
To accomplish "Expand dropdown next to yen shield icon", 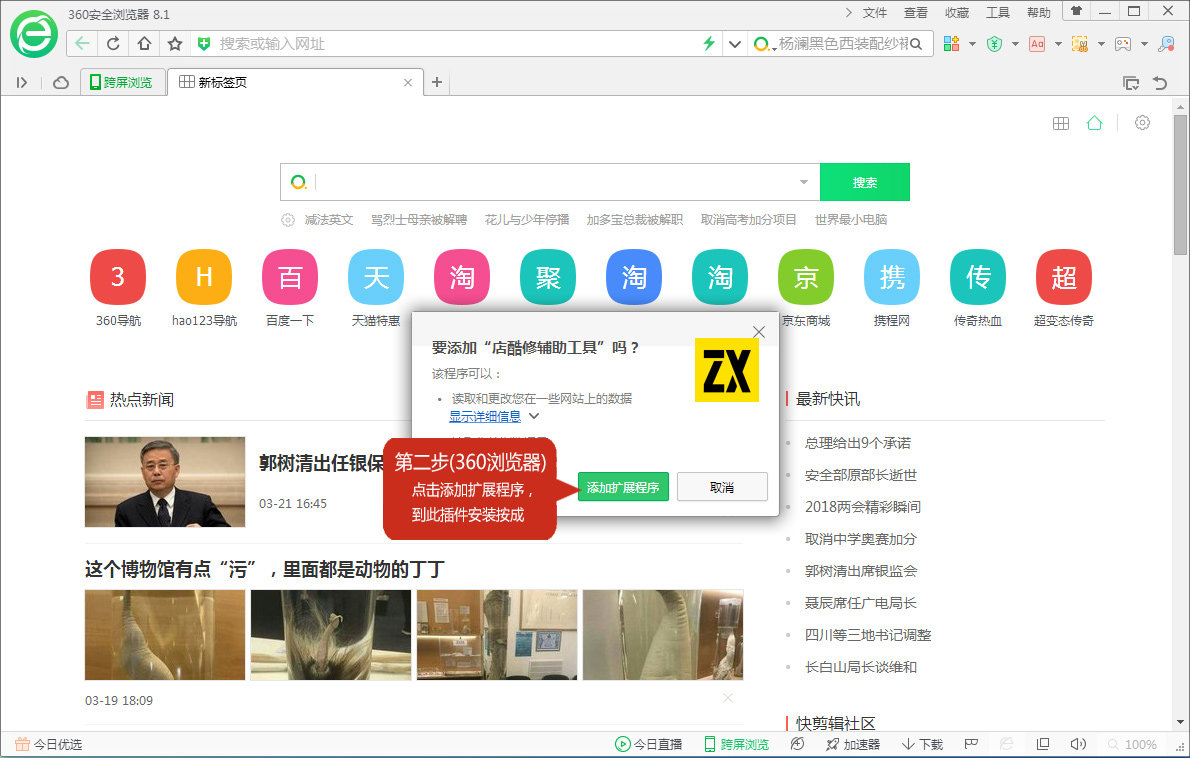I will [1015, 44].
